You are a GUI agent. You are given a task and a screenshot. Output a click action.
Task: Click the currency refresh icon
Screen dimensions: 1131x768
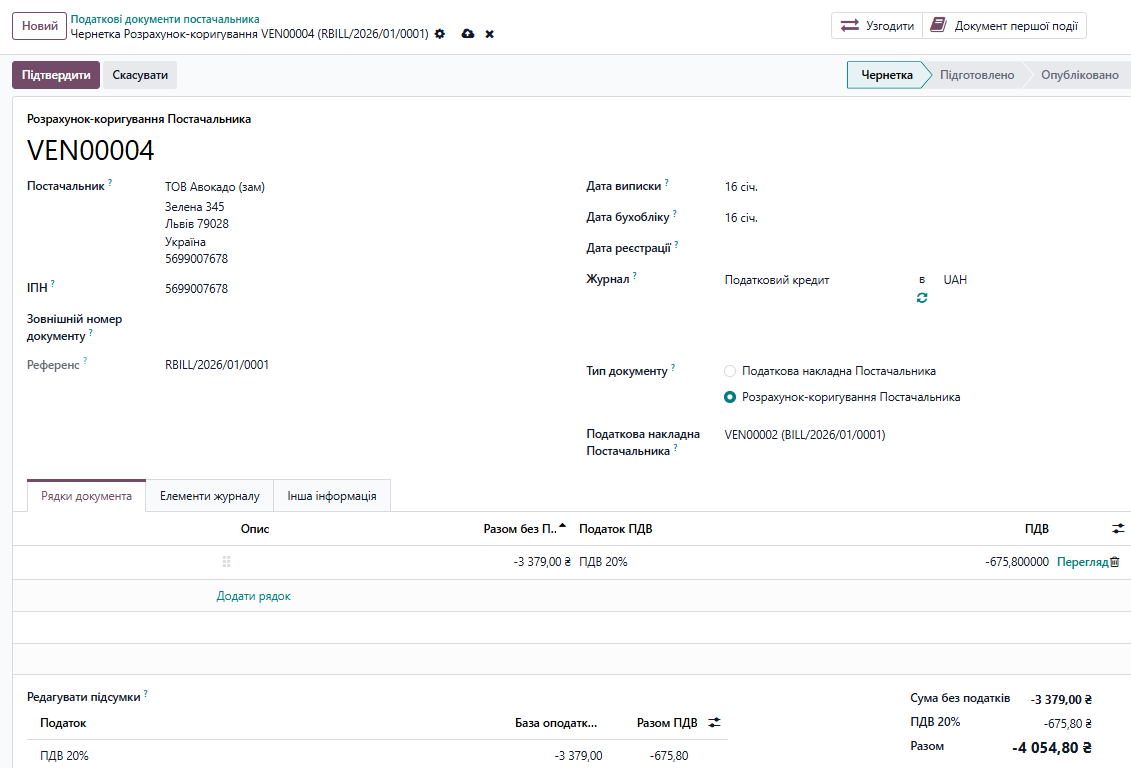(922, 298)
